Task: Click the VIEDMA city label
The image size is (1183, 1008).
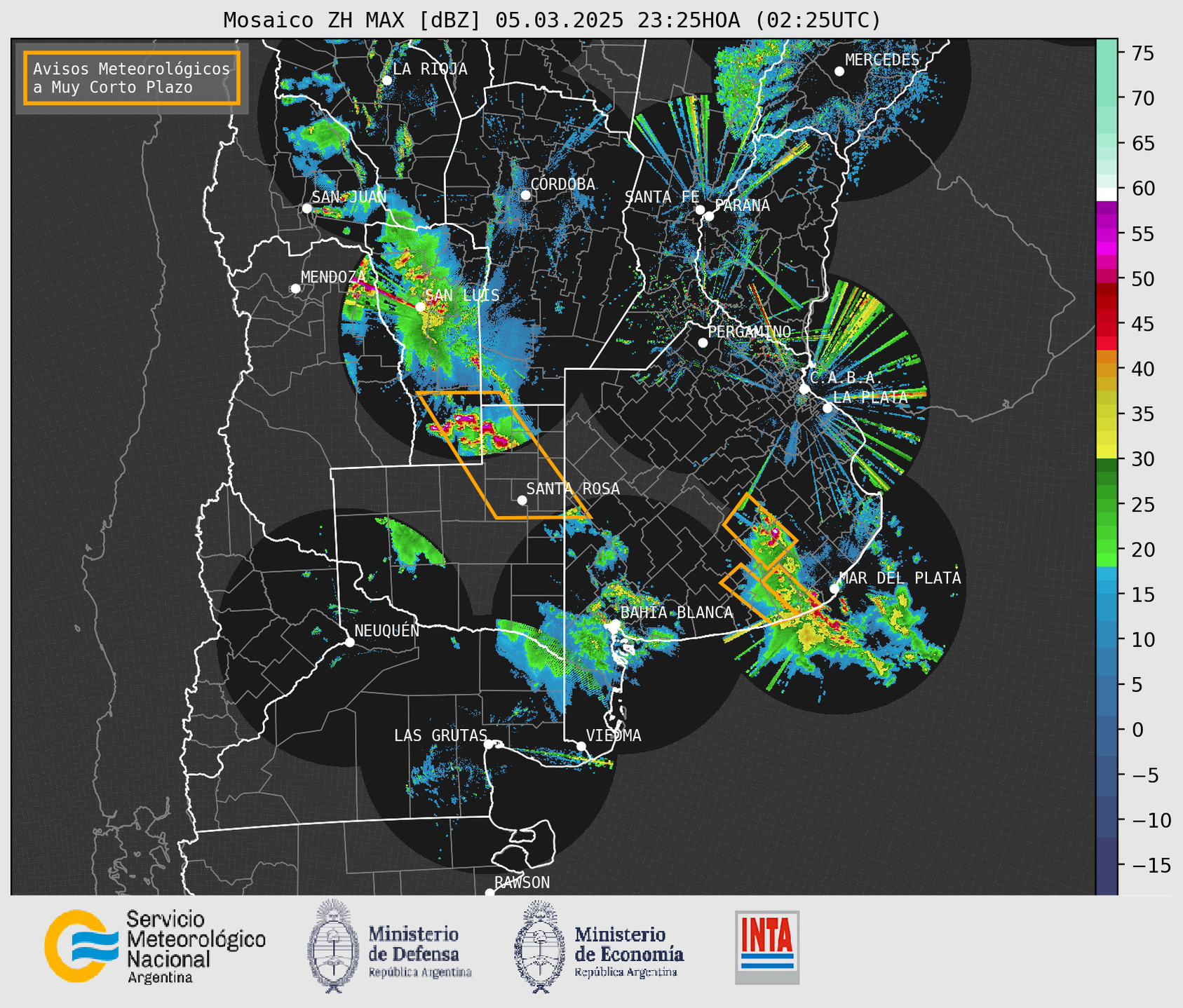Action: [614, 735]
